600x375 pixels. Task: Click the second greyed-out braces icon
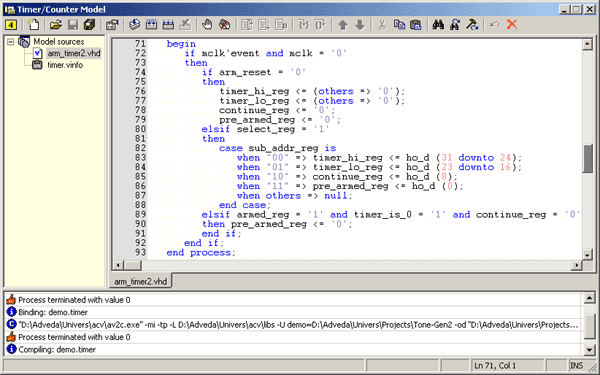tap(320, 25)
